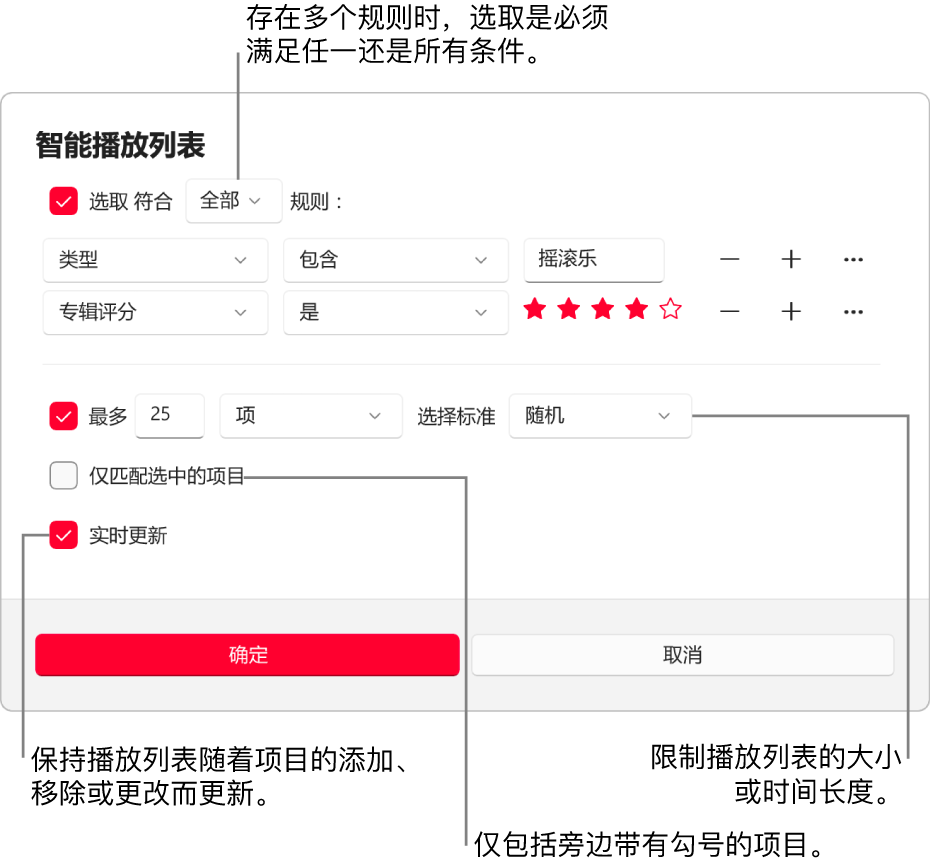Remove the 专辑评分 rule with minus icon
This screenshot has width=931, height=865.
(x=729, y=311)
